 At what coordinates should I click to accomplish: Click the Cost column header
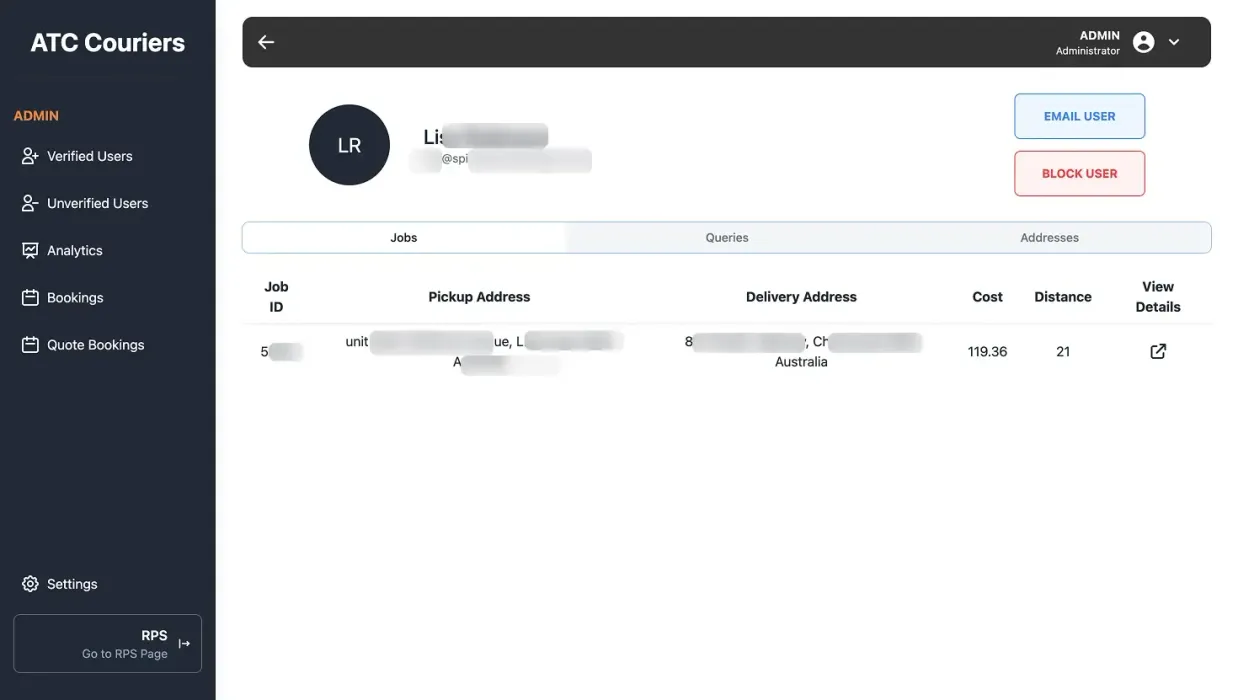pyautogui.click(x=987, y=297)
